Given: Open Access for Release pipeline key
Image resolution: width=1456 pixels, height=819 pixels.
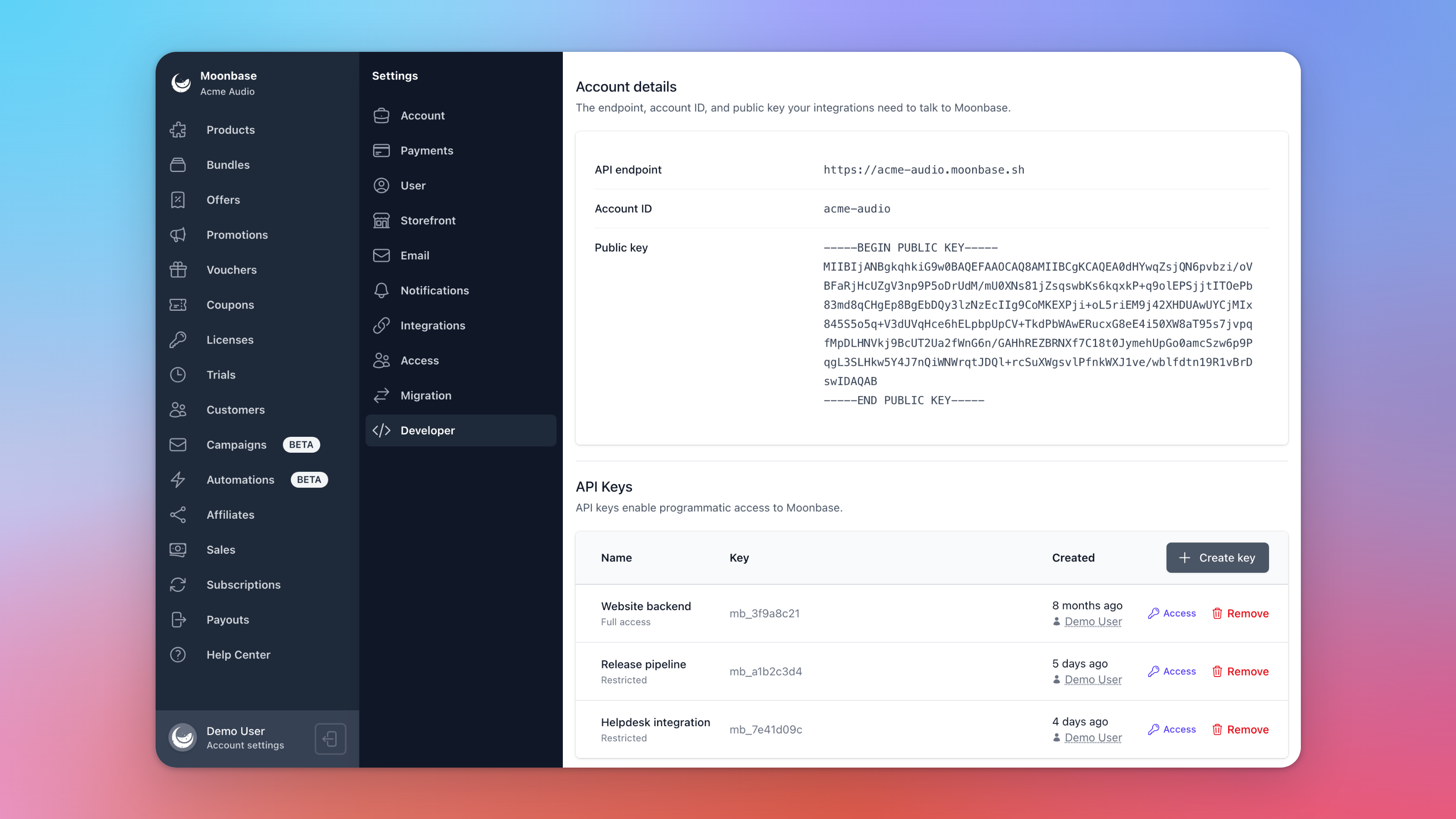Looking at the screenshot, I should point(1172,672).
